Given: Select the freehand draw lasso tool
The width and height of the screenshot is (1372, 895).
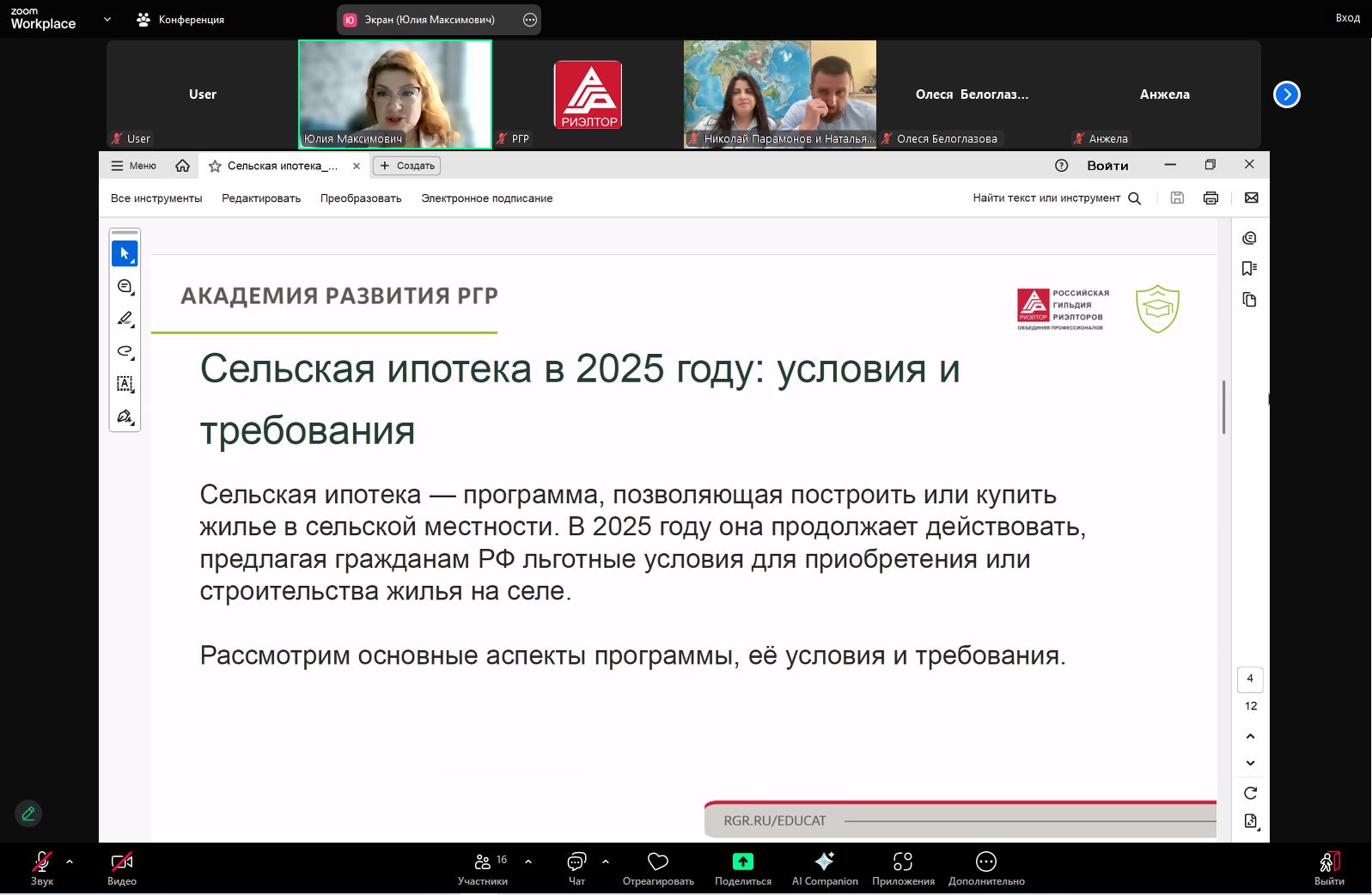Looking at the screenshot, I should click(125, 351).
